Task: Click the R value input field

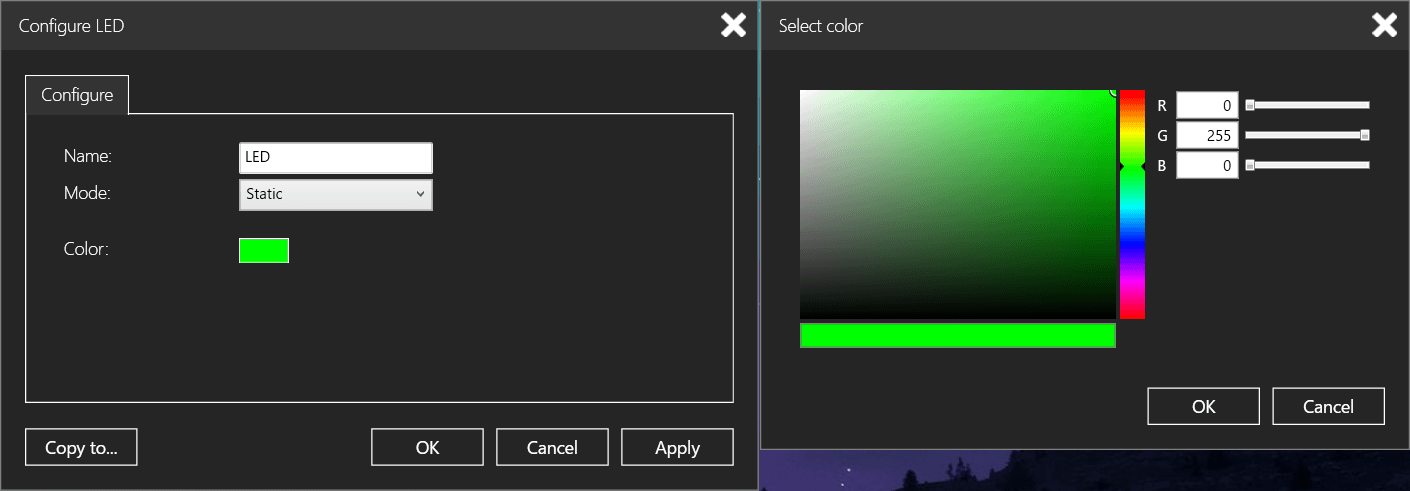Action: 1207,105
